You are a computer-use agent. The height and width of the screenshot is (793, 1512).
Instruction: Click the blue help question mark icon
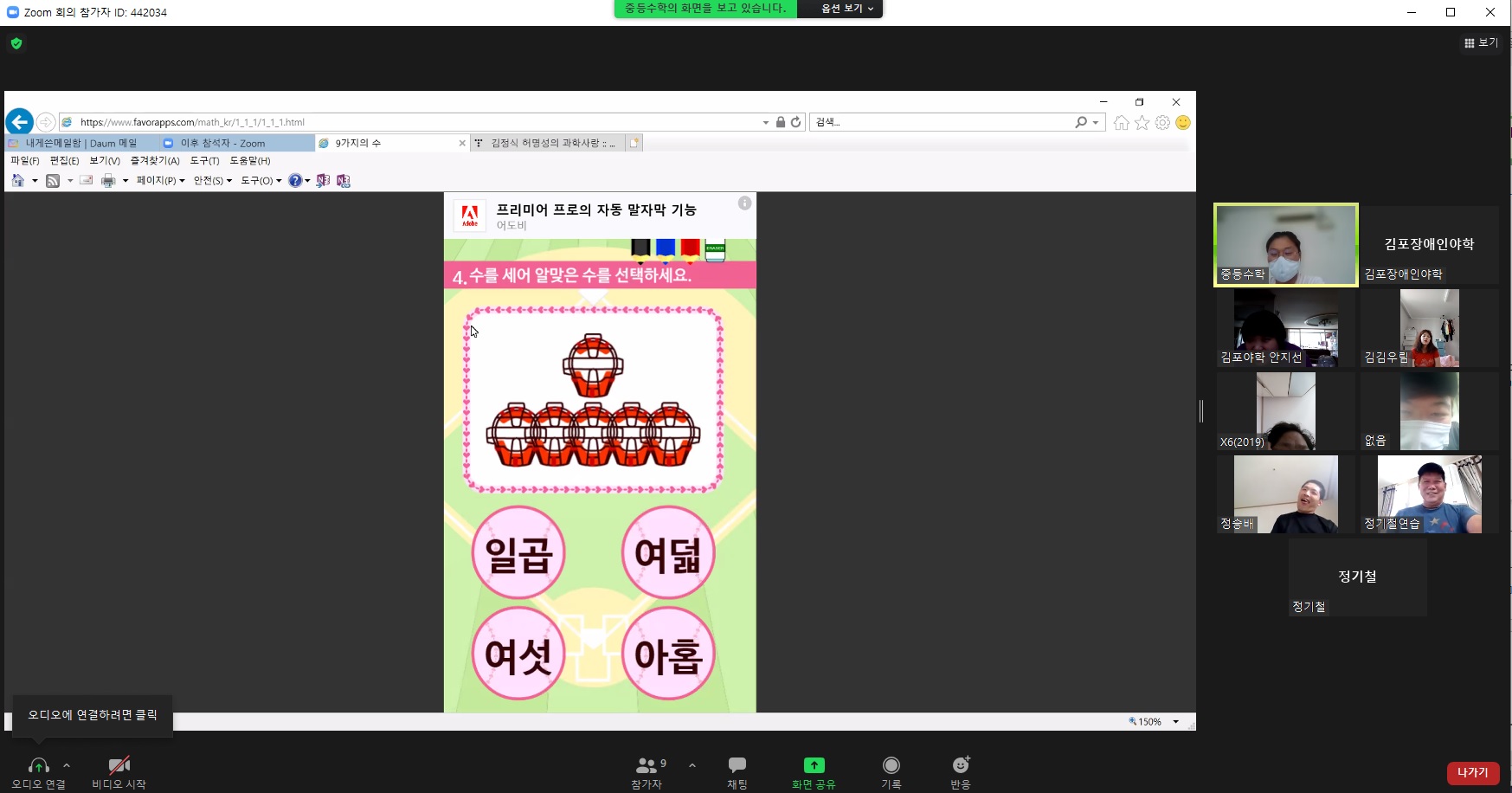[295, 180]
